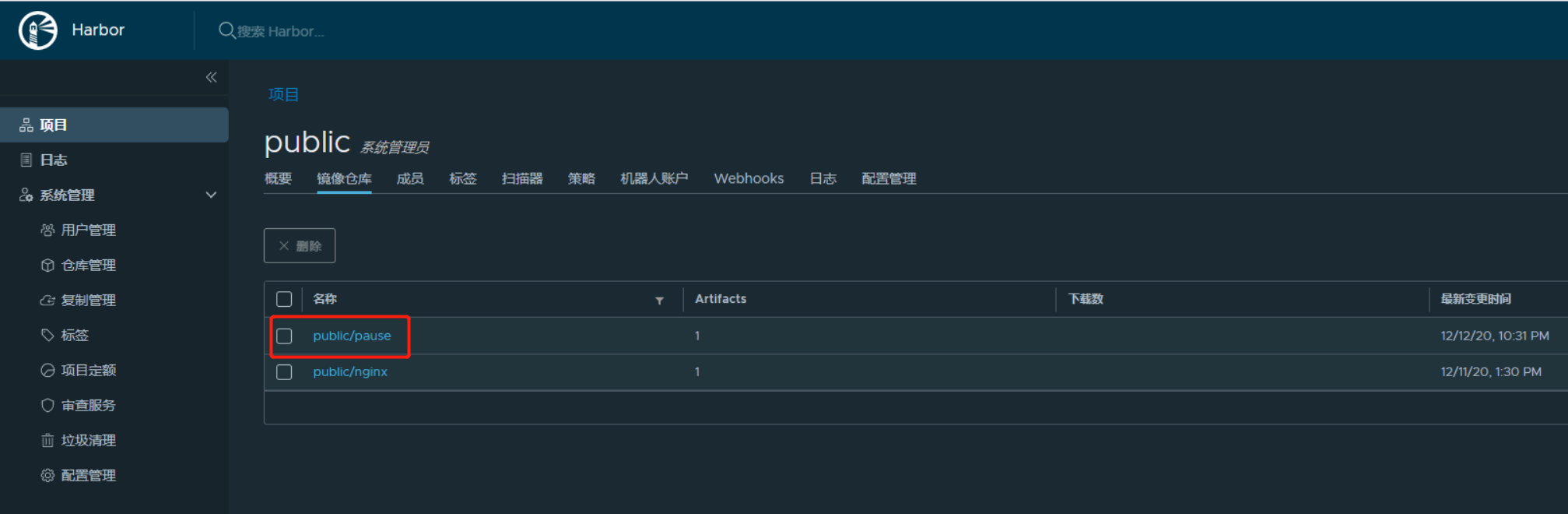Sort by the 名称 column header
The image size is (1568, 514).
324,299
